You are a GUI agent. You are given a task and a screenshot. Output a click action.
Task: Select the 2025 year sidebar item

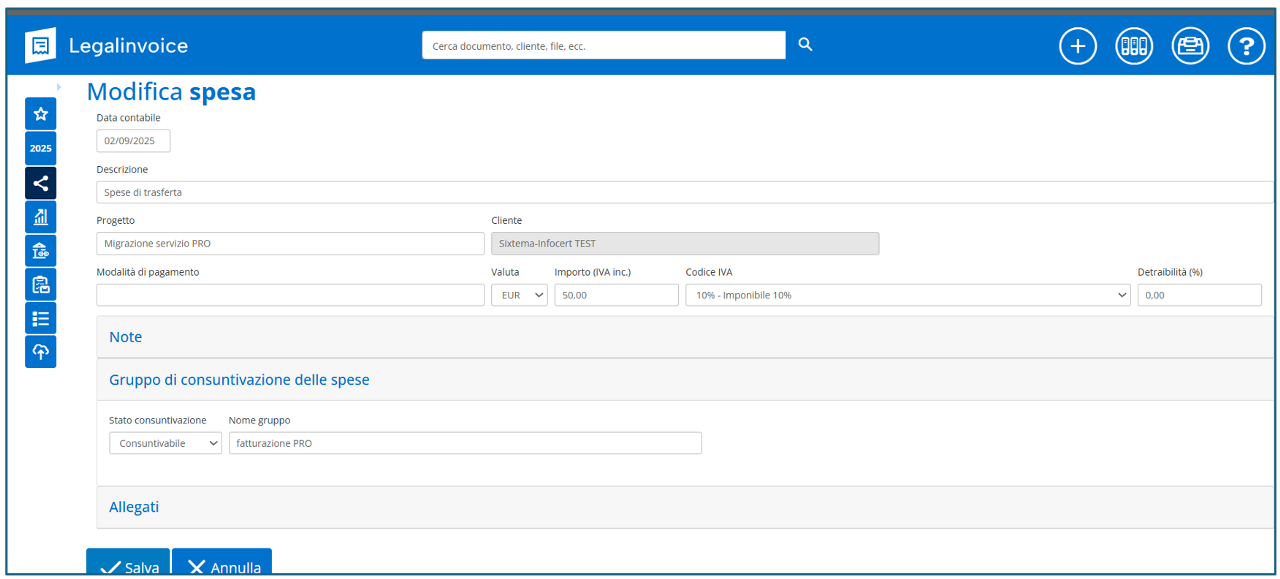(41, 148)
